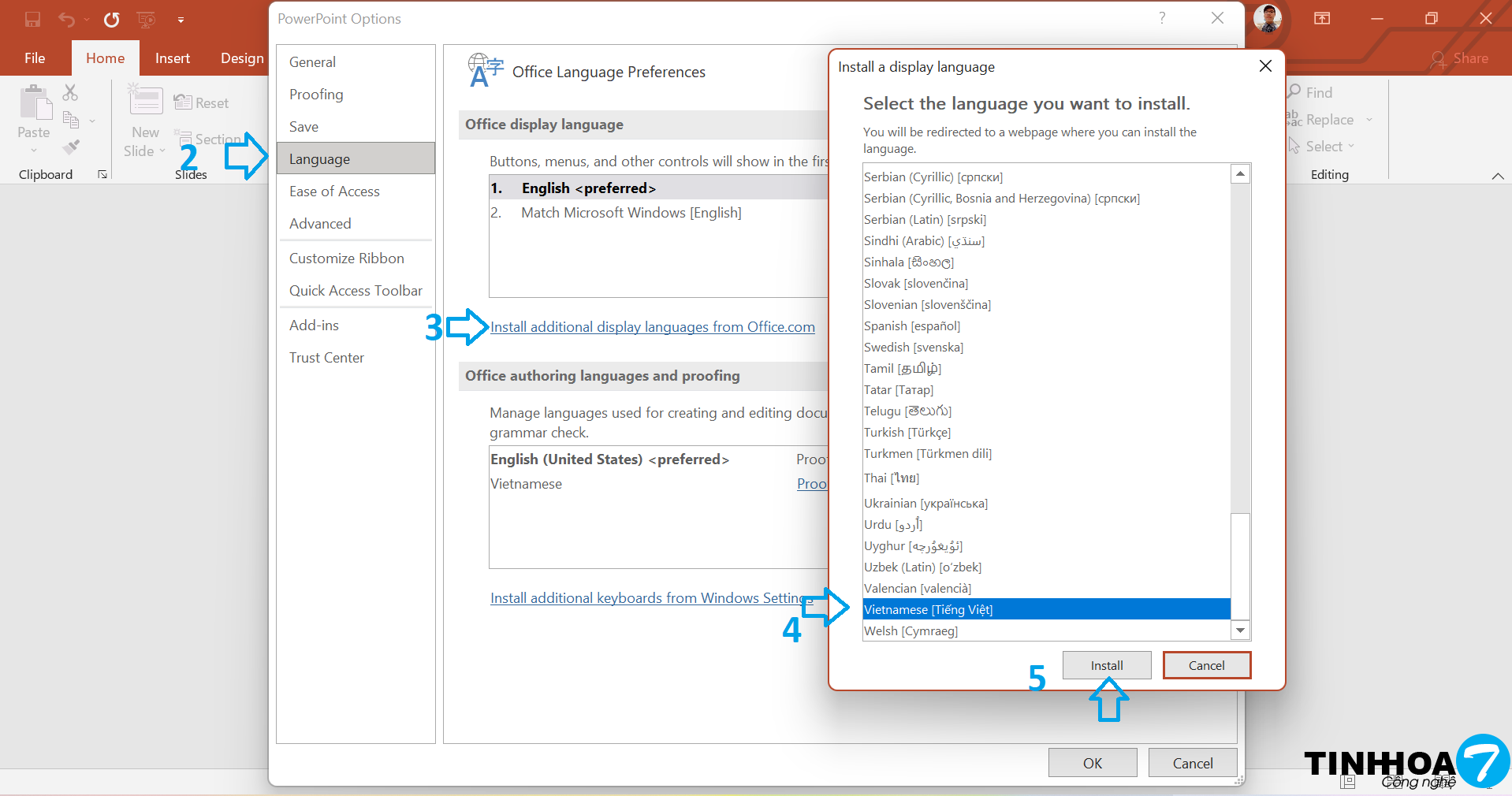Open the Customize Quick Access Toolbar dropdown

181,20
